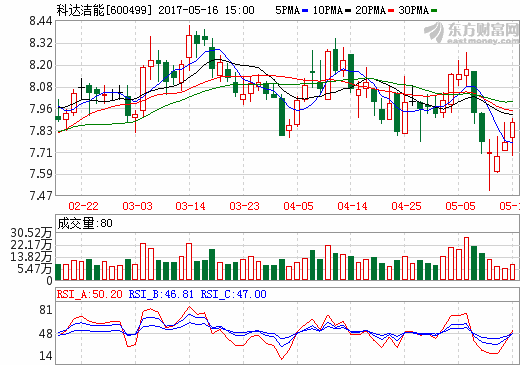Click the 04-14 date label

[352, 206]
